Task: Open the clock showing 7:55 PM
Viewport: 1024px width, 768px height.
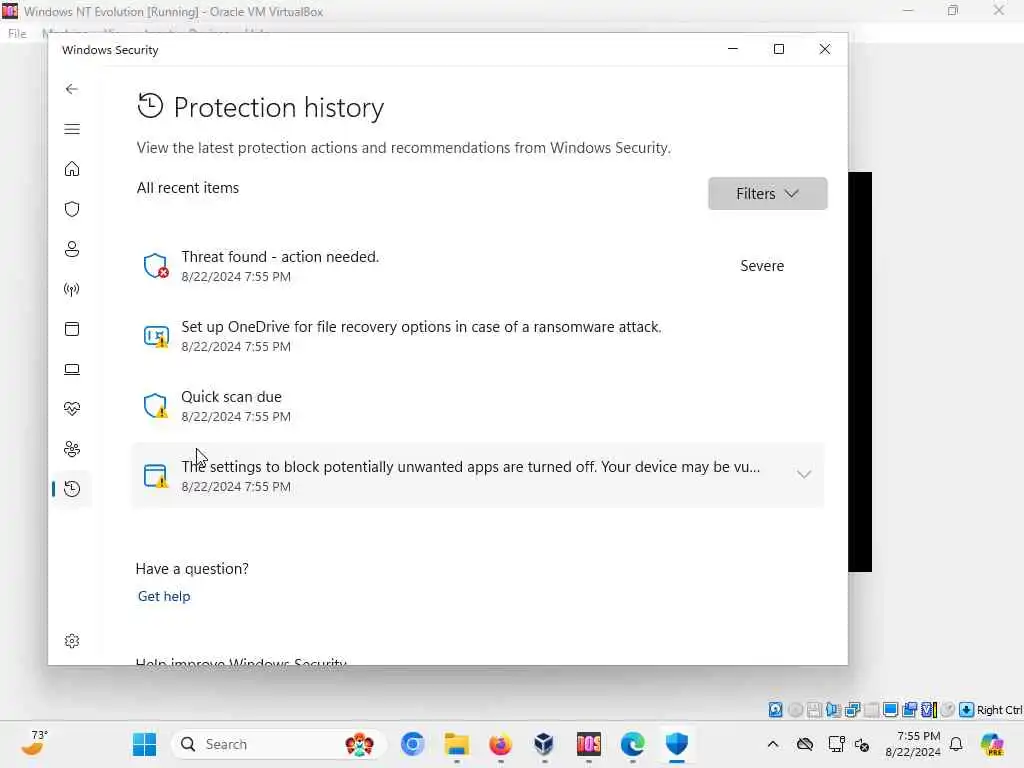Action: (913, 744)
